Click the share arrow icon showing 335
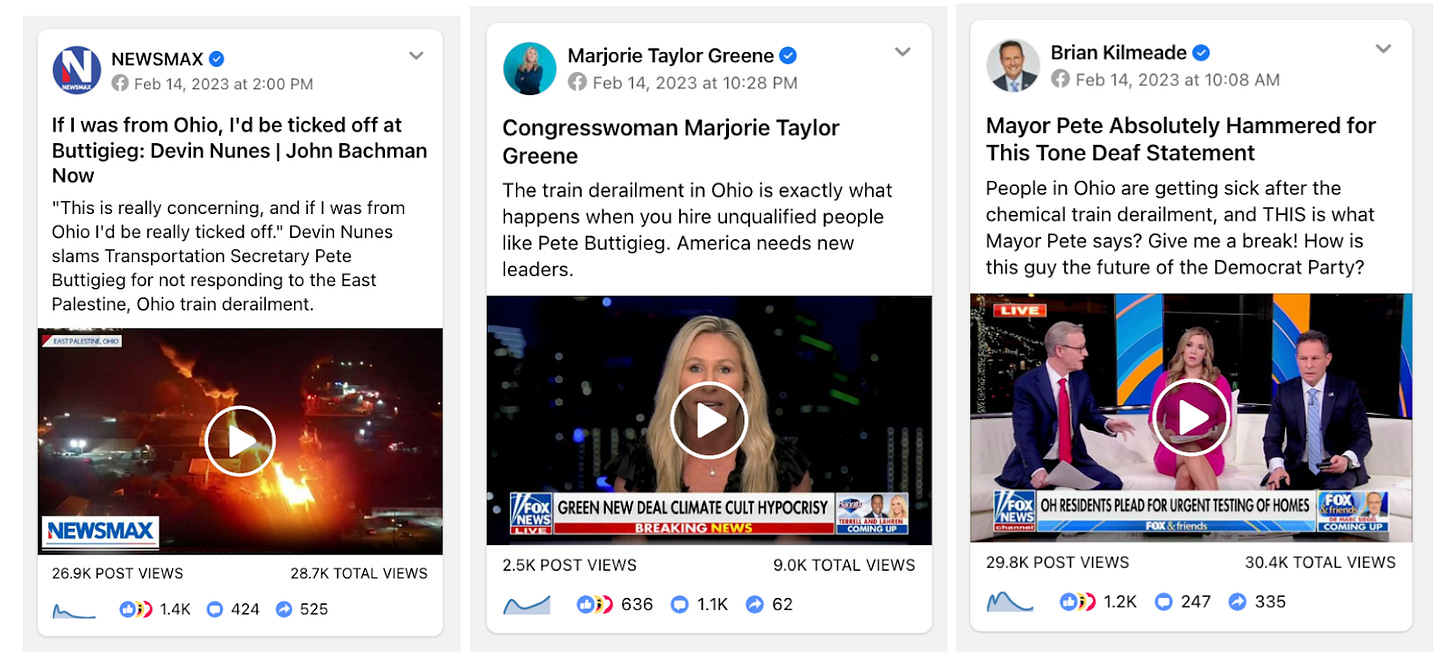This screenshot has width=1456, height=670. (x=1237, y=602)
